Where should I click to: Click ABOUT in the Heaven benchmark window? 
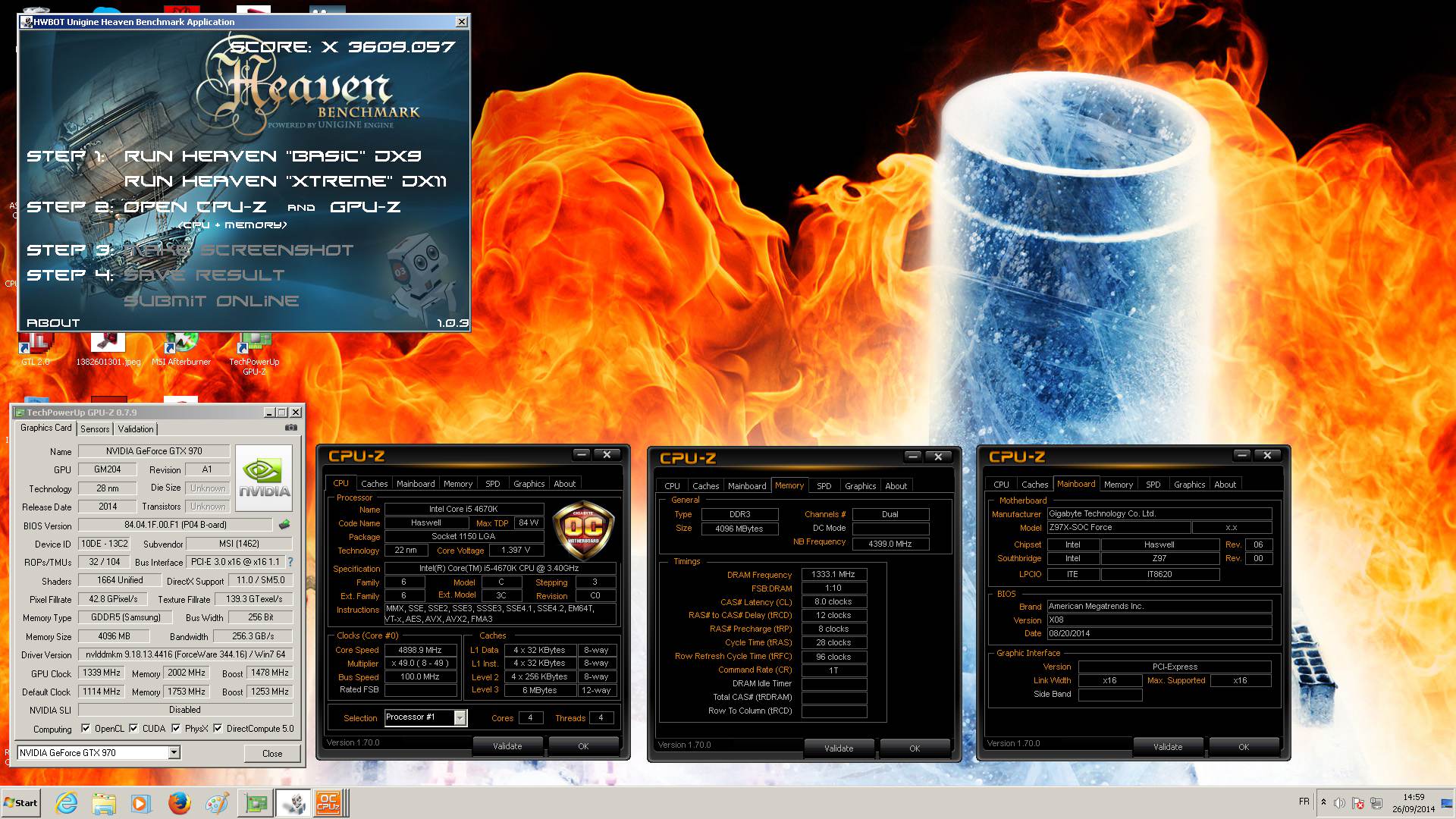pos(53,323)
